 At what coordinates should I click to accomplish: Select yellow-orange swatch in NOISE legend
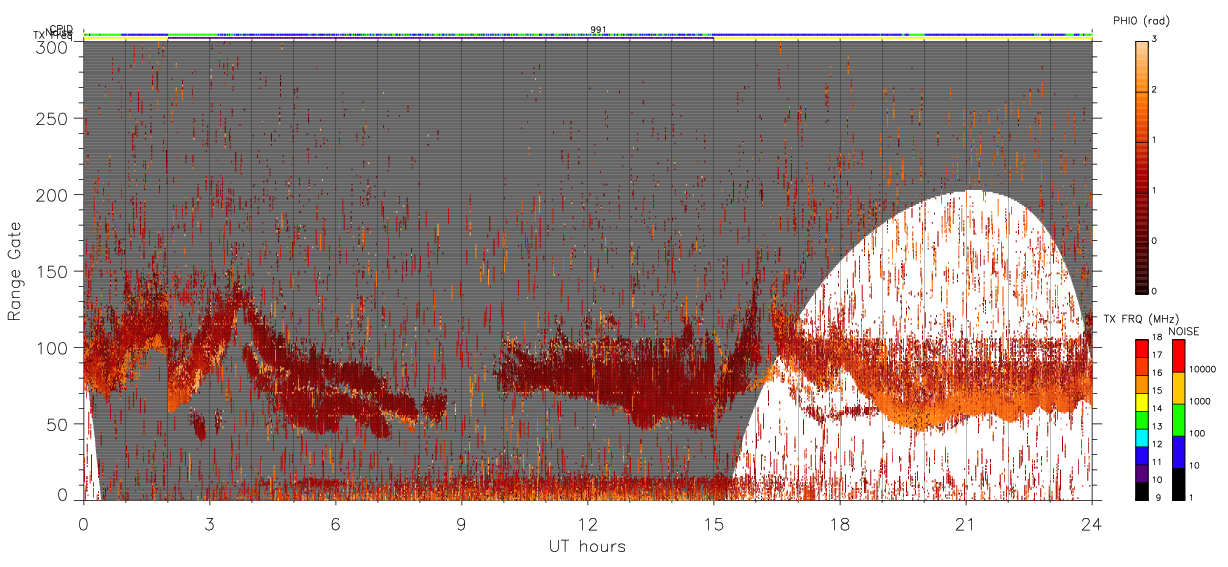point(1177,388)
